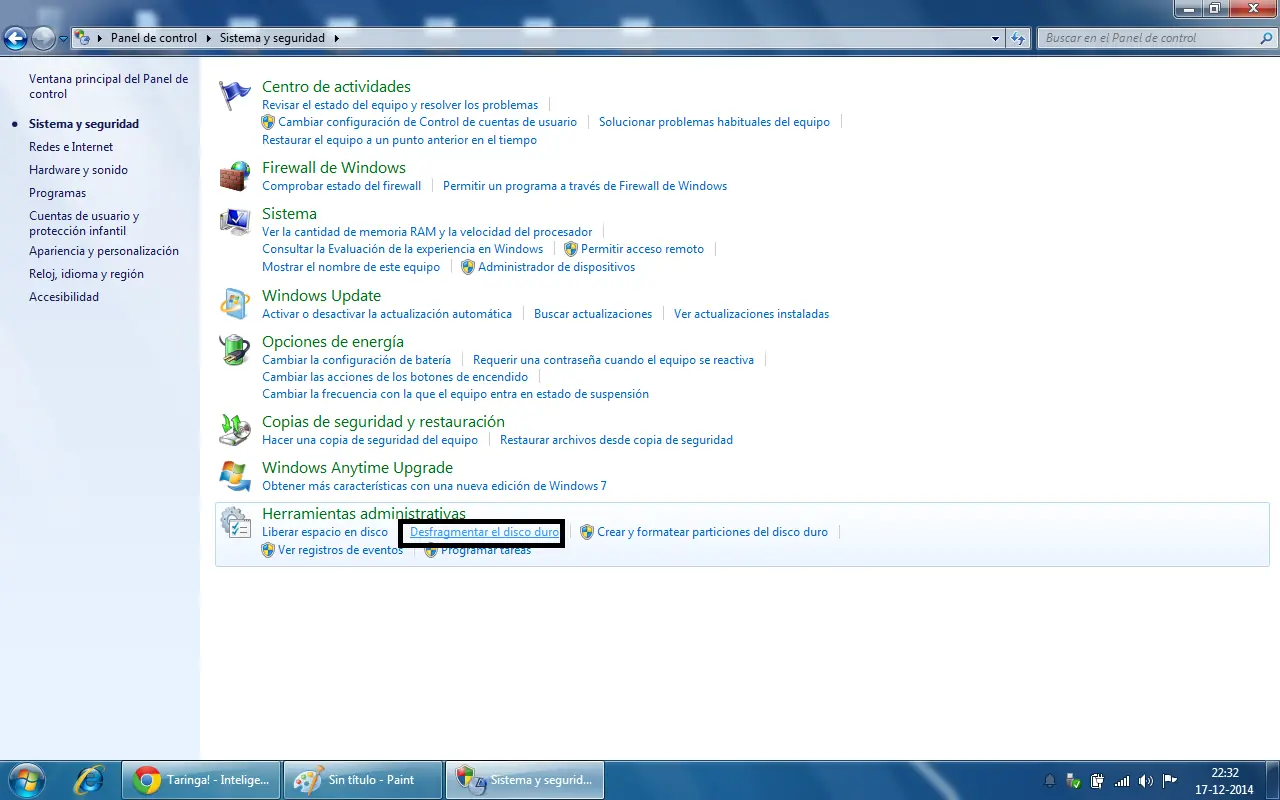Click Buscar actualizaciones link
This screenshot has width=1280, height=800.
[593, 314]
